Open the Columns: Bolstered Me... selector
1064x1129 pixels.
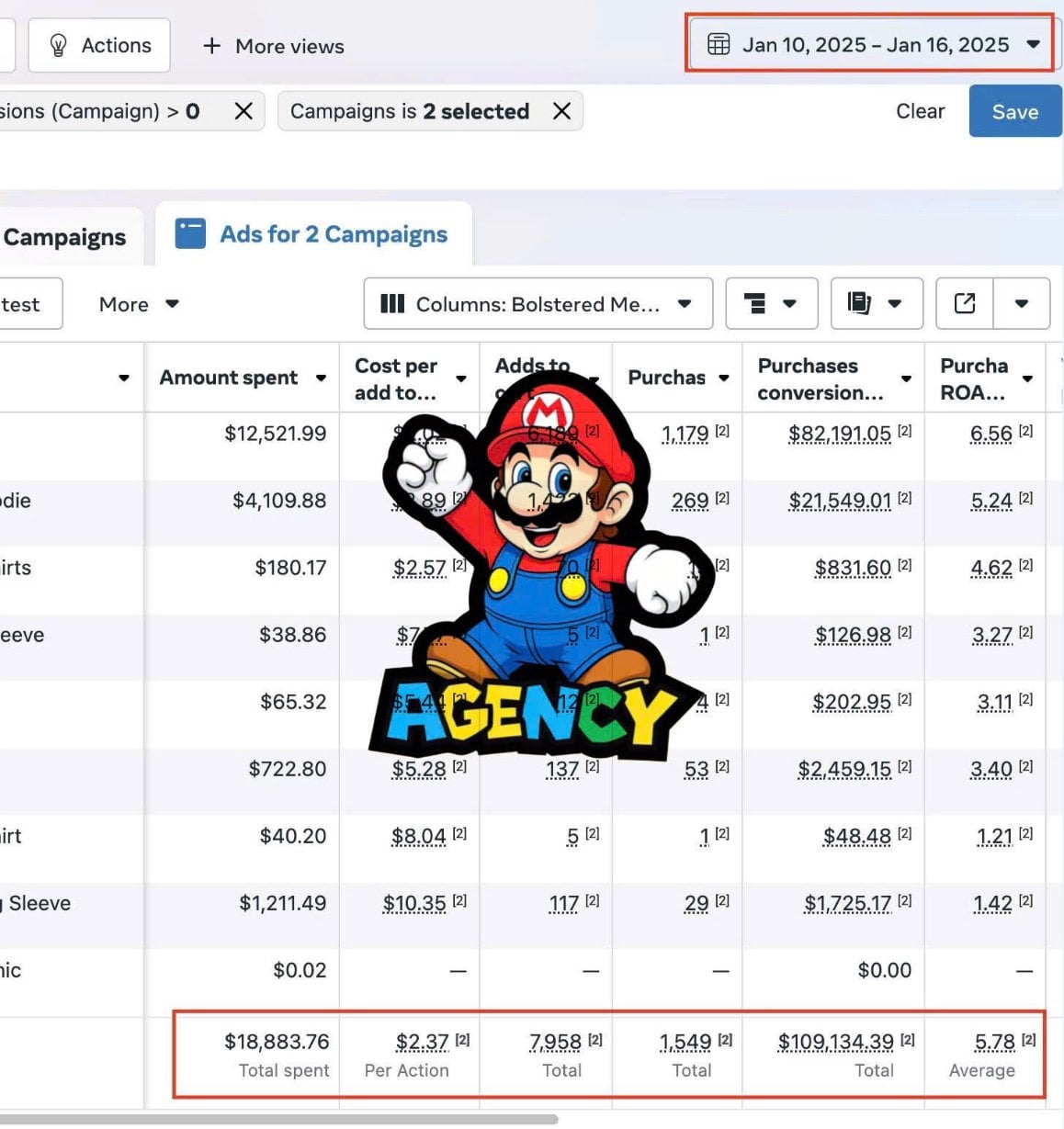click(538, 304)
